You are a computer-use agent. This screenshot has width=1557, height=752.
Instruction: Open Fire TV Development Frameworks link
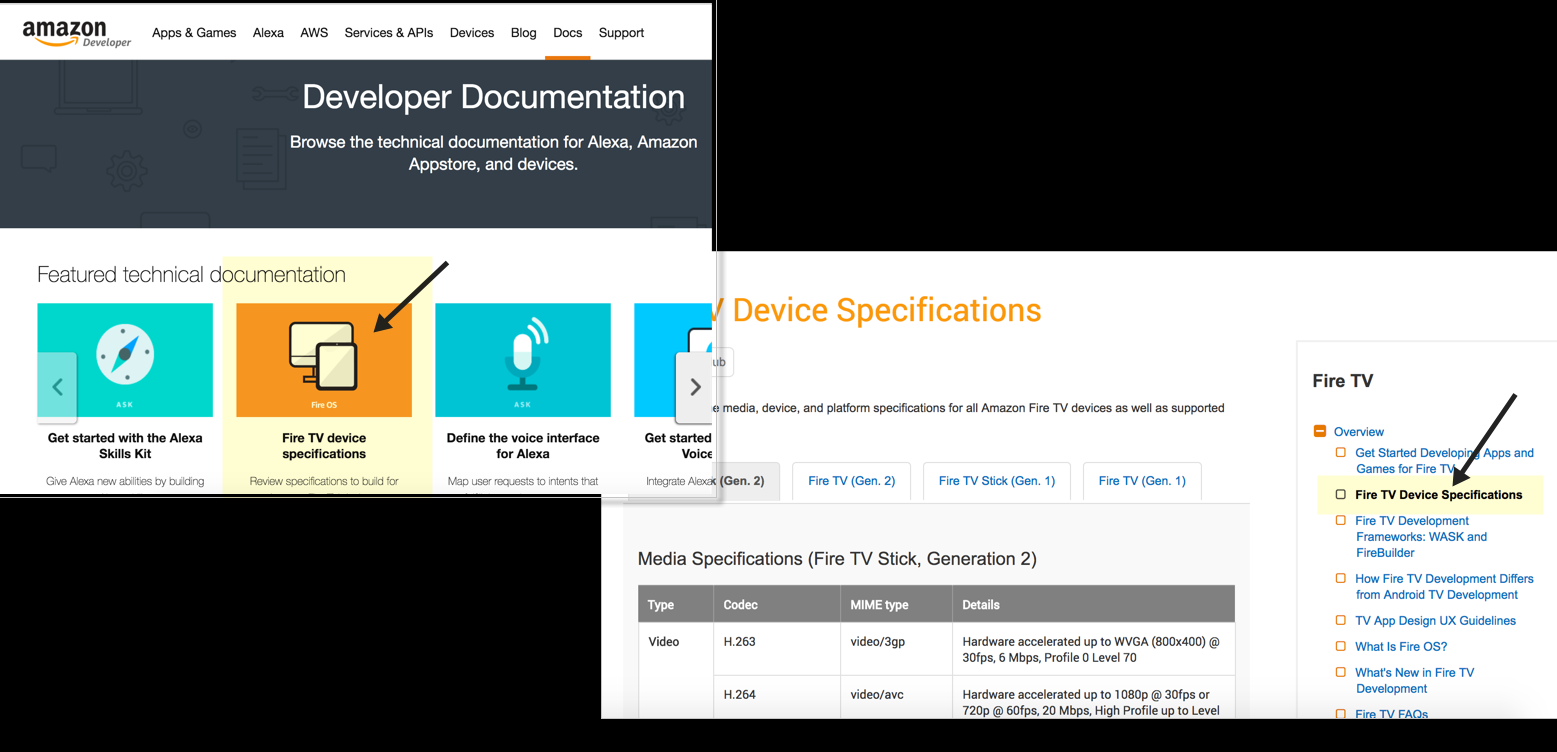coord(1421,537)
